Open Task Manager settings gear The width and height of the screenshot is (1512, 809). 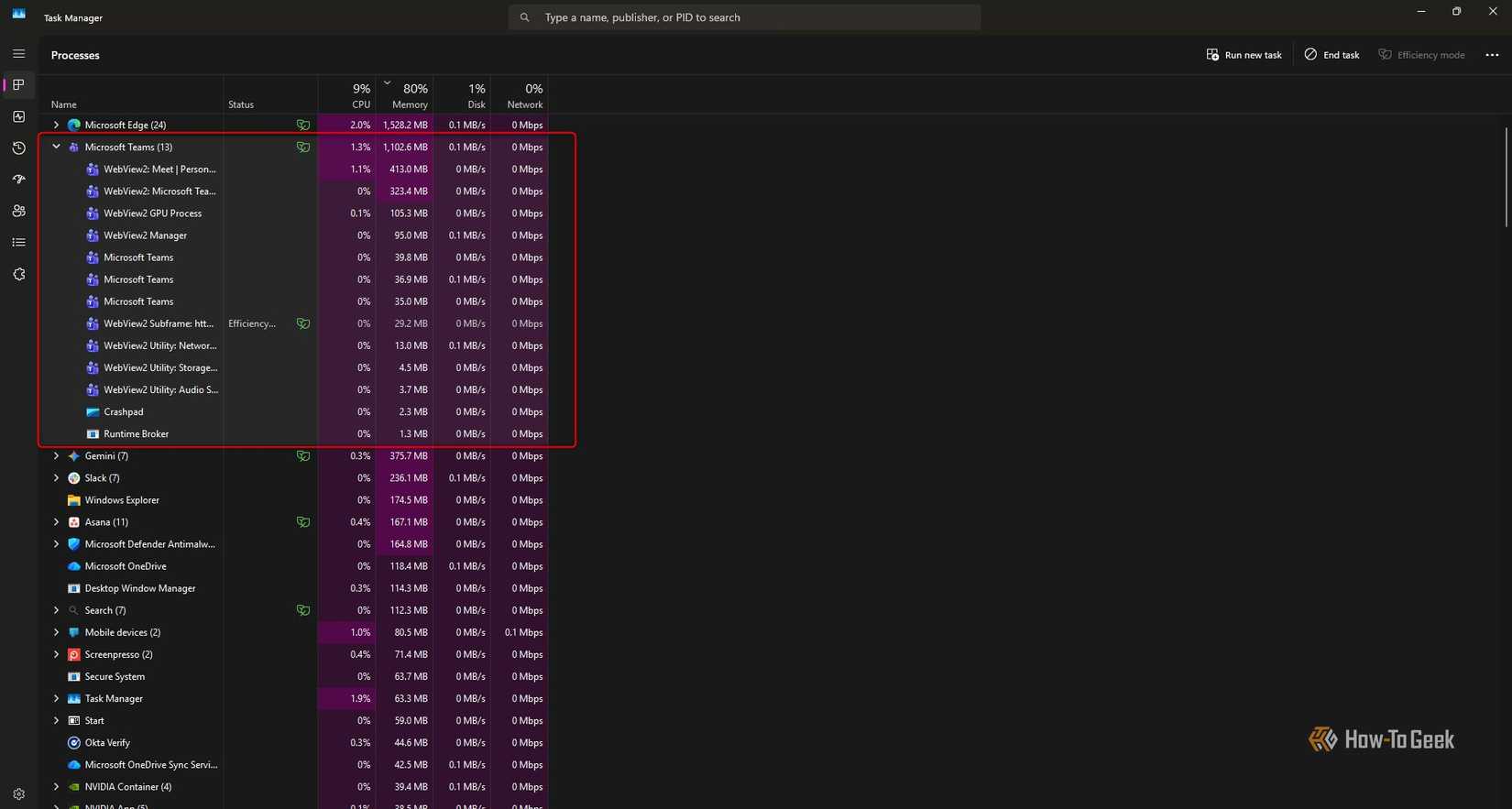click(18, 794)
